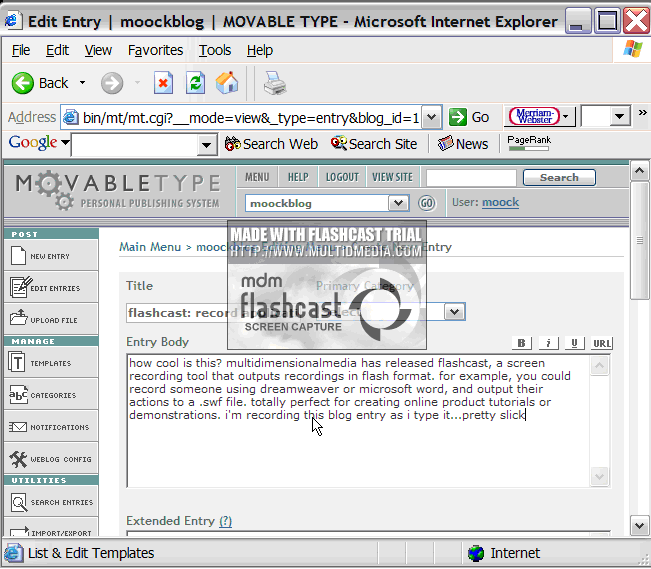The width and height of the screenshot is (651, 569).
Task: Click the bold B formatting button
Action: pos(521,343)
